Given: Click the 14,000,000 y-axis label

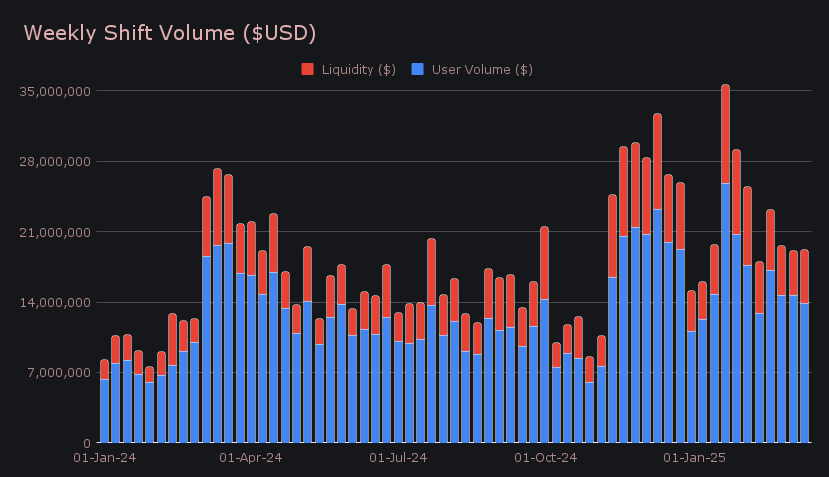Looking at the screenshot, I should pyautogui.click(x=56, y=303).
